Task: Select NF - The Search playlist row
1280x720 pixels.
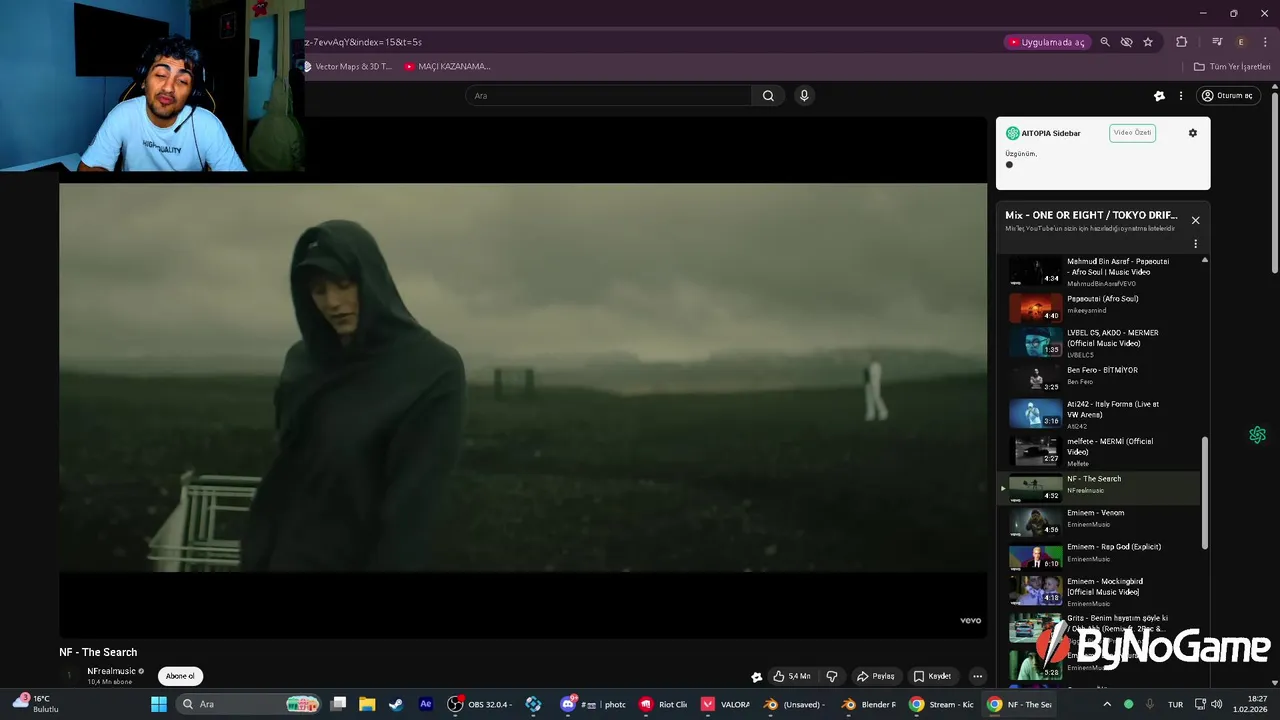Action: pyautogui.click(x=1100, y=487)
